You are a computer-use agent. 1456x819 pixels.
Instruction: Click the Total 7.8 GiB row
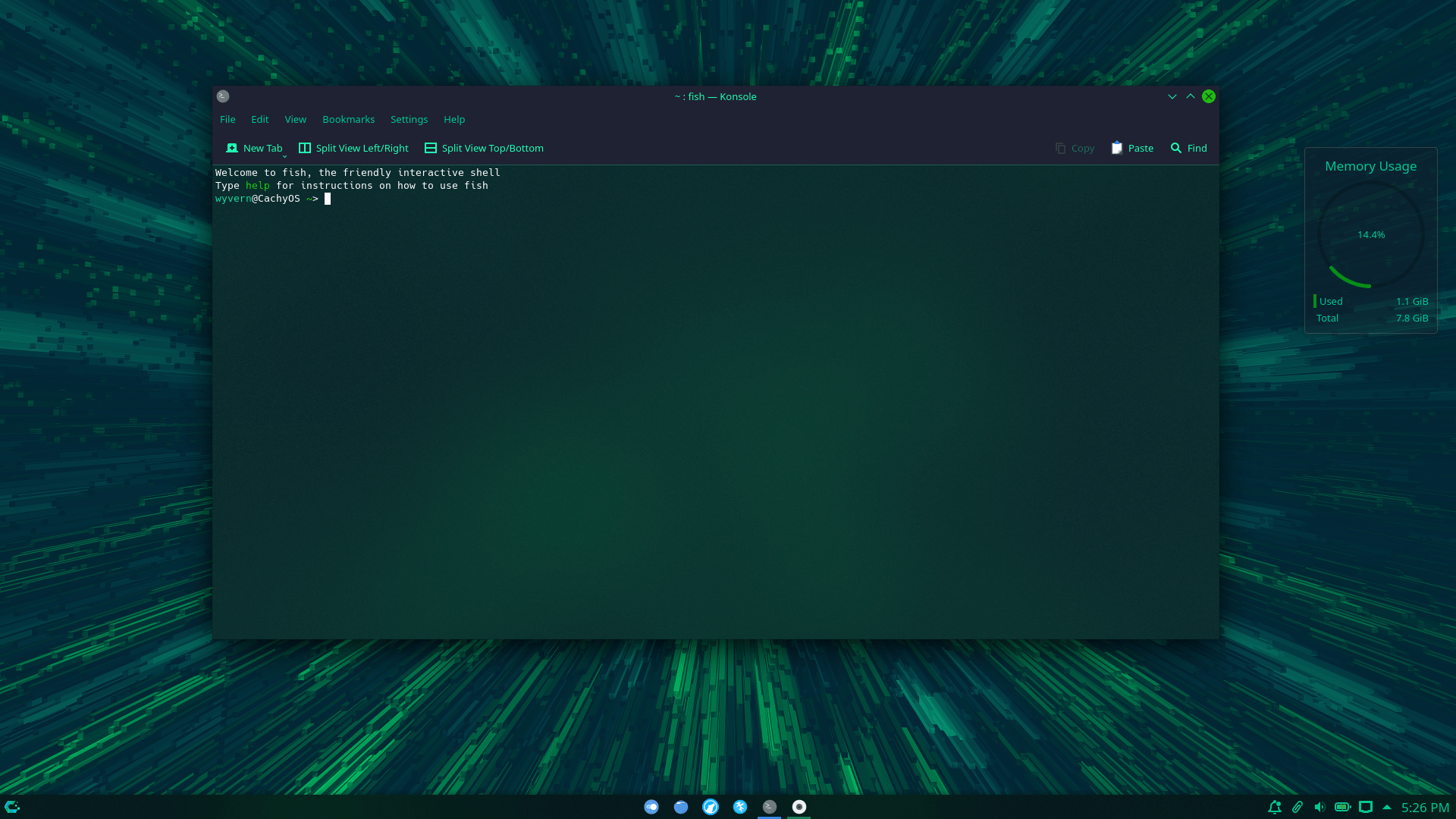(x=1371, y=318)
